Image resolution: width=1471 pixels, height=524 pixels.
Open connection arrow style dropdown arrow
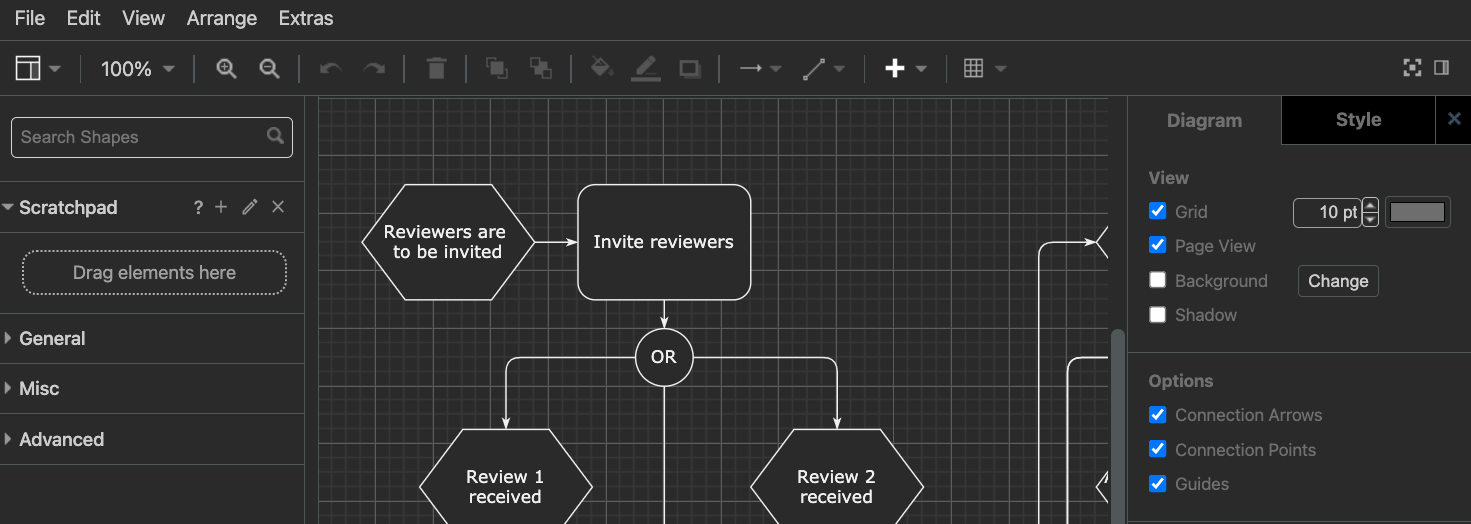tap(776, 69)
